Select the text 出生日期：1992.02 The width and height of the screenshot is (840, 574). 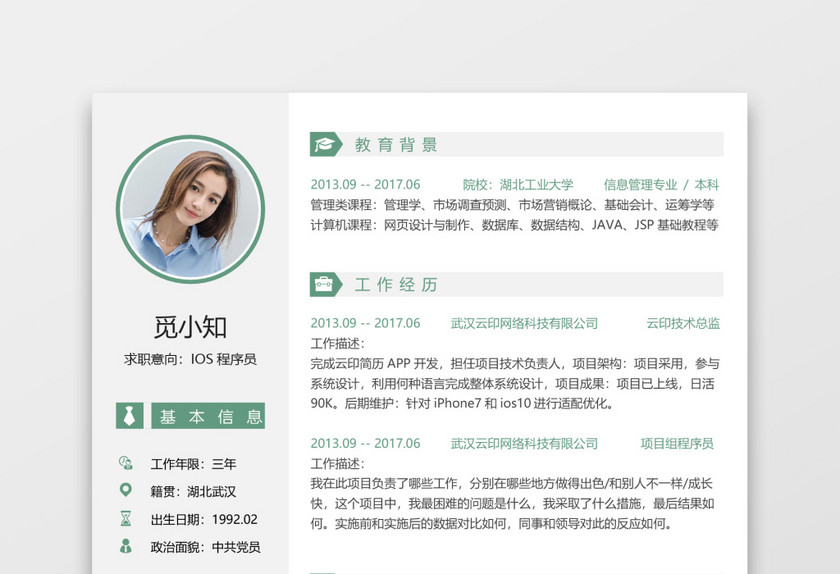[x=204, y=519]
